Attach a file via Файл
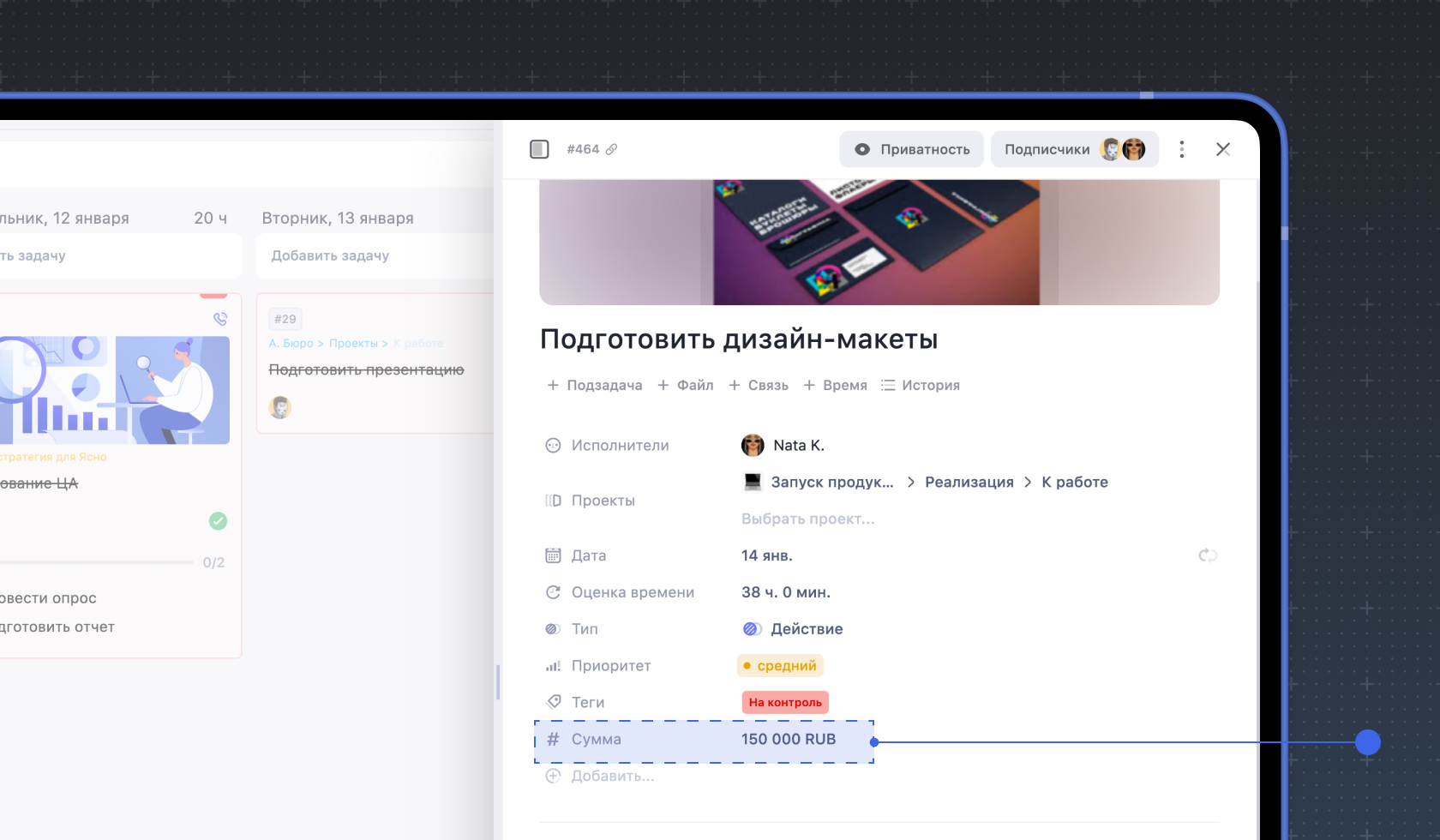Viewport: 1440px width, 840px height. [686, 386]
